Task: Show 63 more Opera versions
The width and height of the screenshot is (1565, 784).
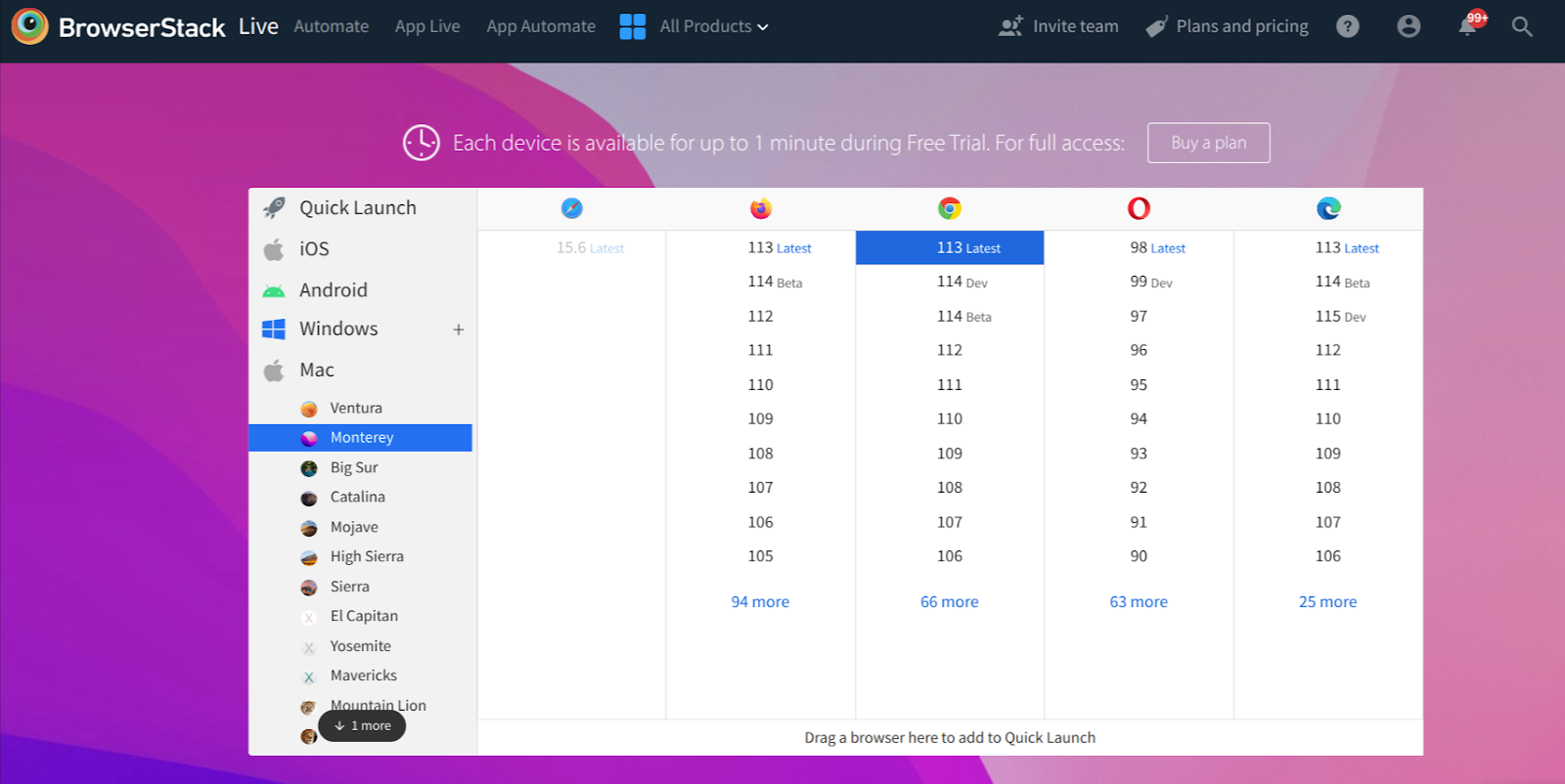Action: (x=1139, y=602)
